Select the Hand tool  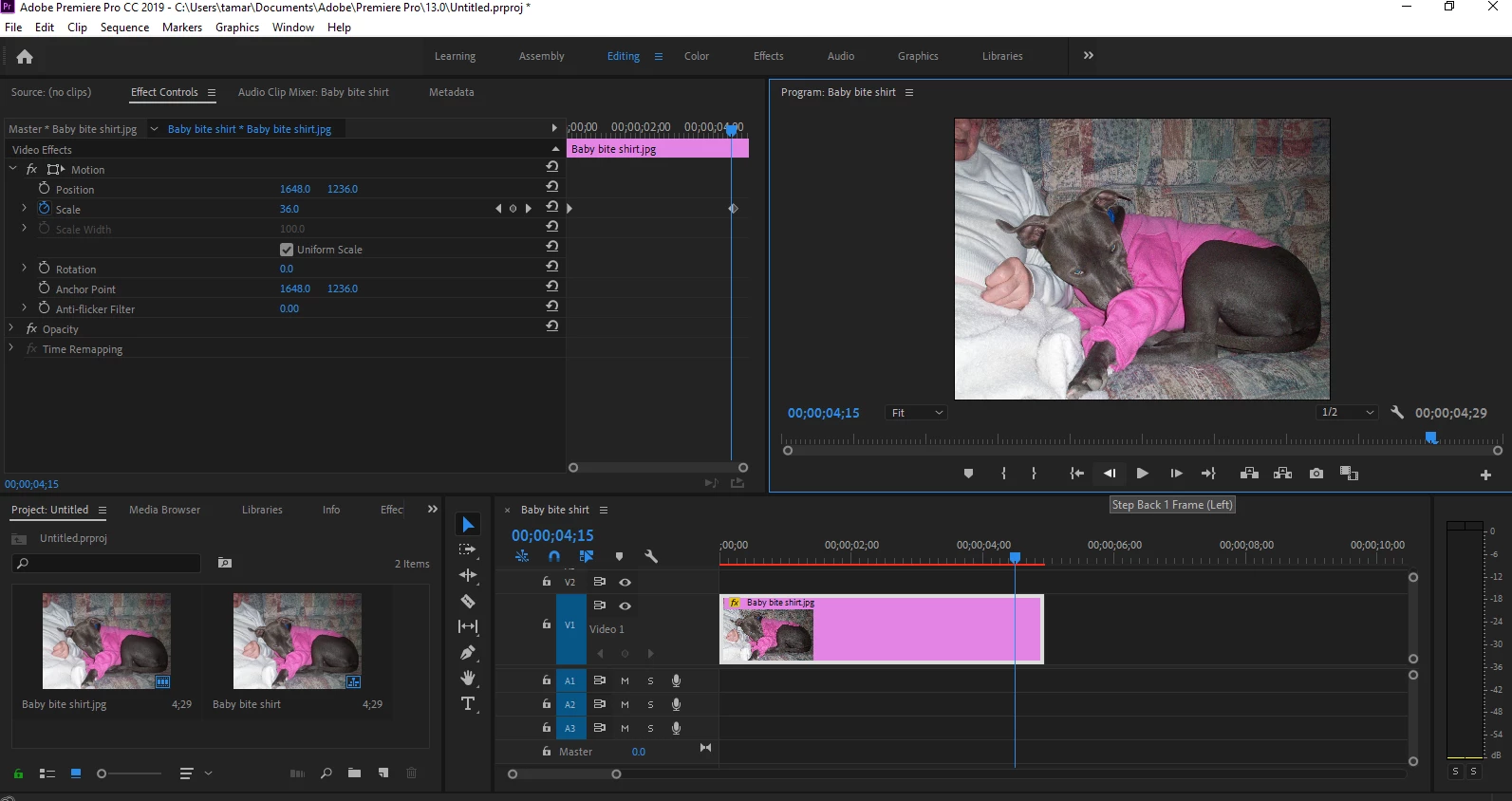pyautogui.click(x=468, y=678)
